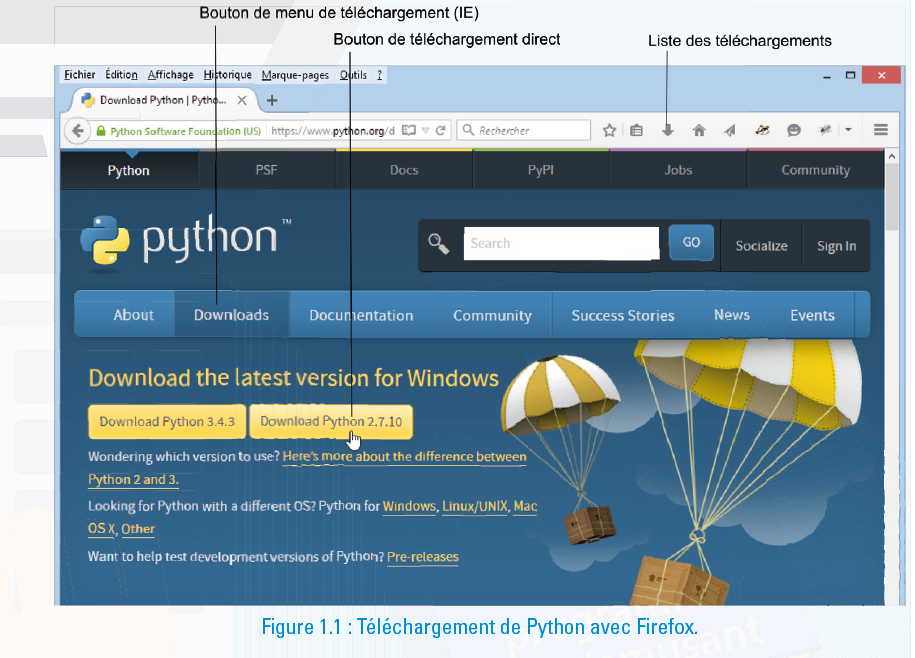This screenshot has width=915, height=658.
Task: Show bookmarks list icon in toolbar
Action: [x=637, y=131]
